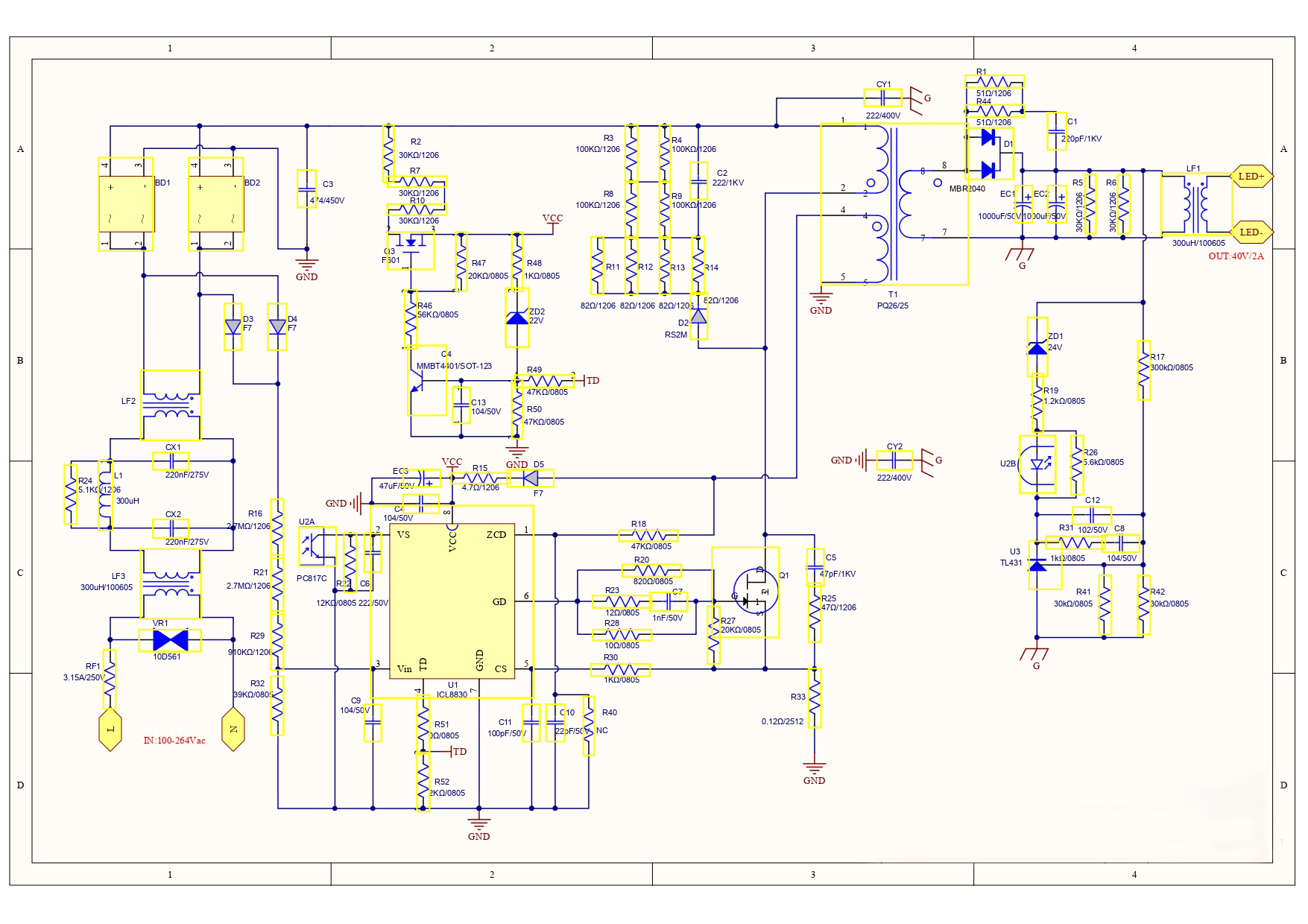Select the ZD2 22V zener diode
The width and height of the screenshot is (1308, 924).
(x=517, y=318)
